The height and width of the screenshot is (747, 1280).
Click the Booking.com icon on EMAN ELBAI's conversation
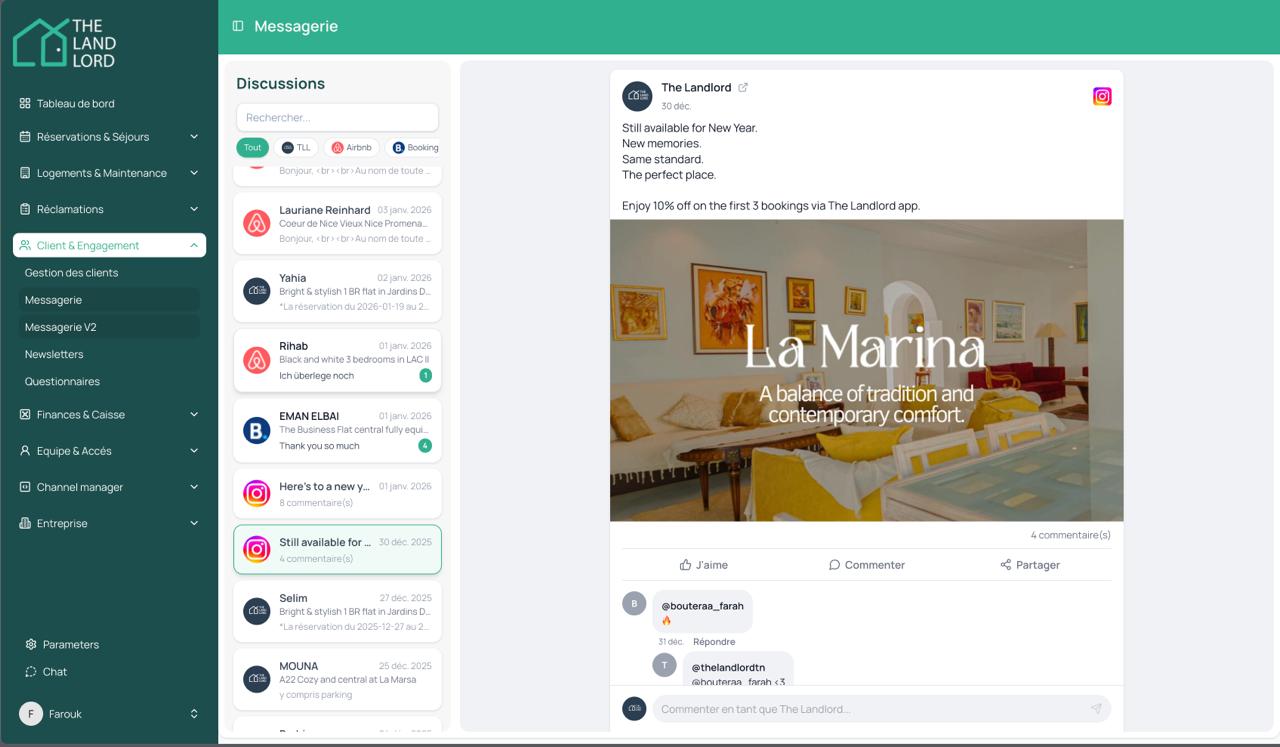coord(256,428)
